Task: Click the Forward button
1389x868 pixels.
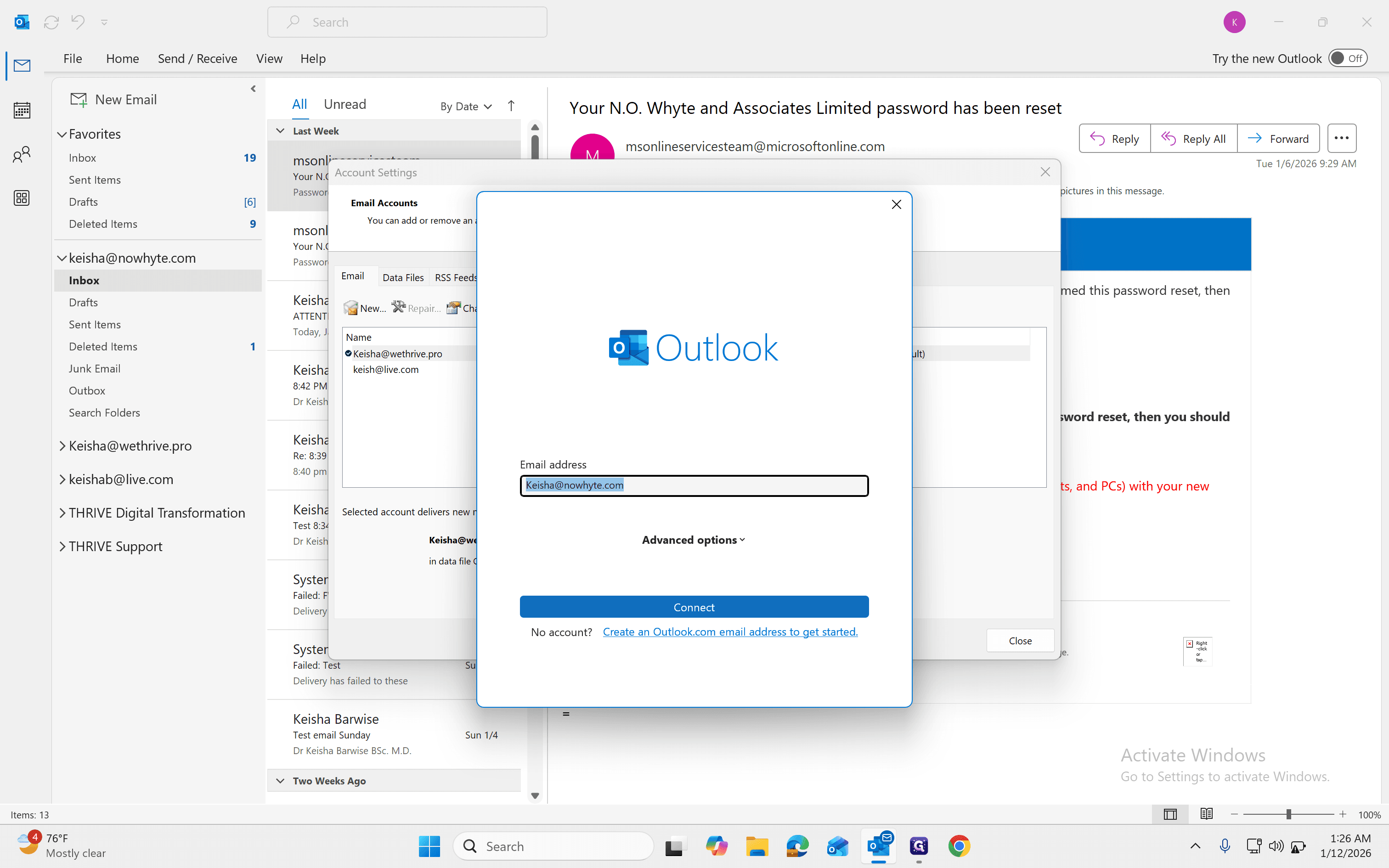Action: click(x=1278, y=138)
